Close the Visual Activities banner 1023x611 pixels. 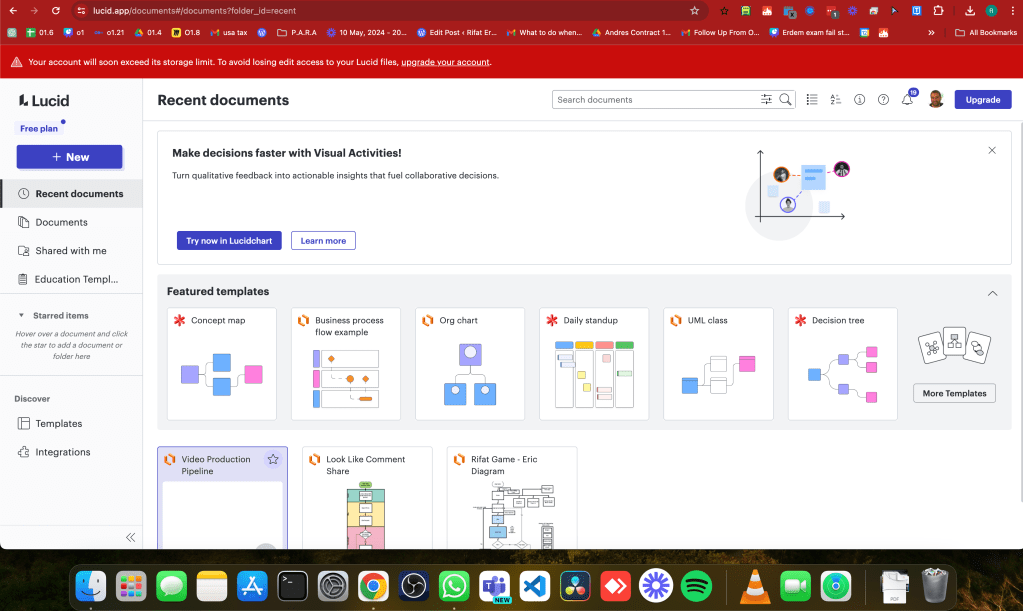click(x=992, y=150)
